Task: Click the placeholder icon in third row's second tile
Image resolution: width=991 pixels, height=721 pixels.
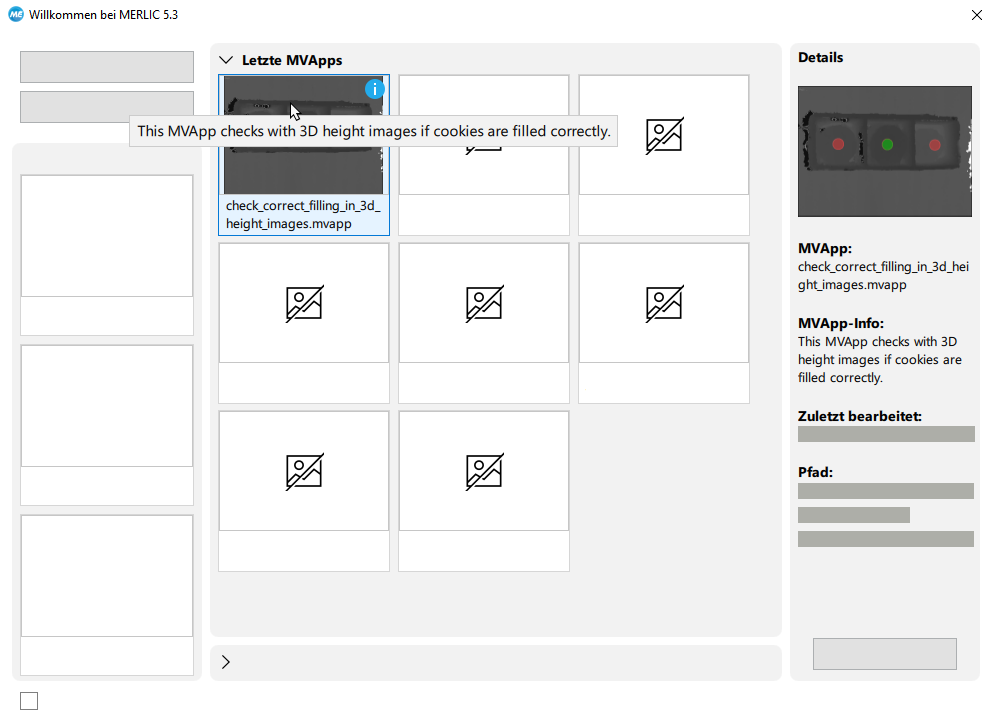Action: [484, 471]
